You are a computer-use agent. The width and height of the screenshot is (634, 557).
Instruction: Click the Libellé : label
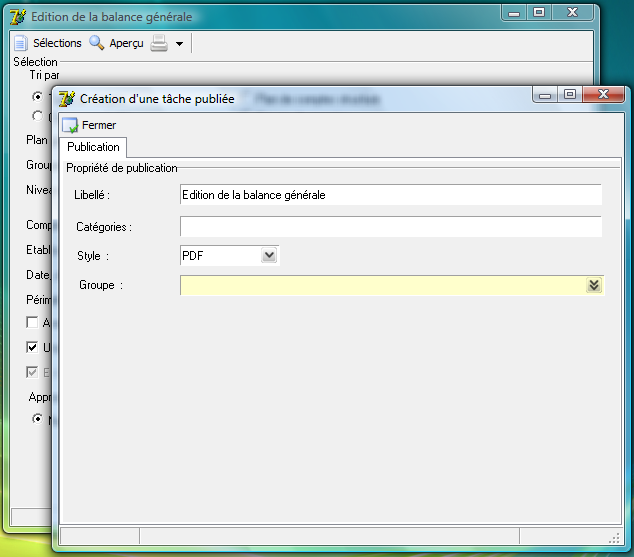pyautogui.click(x=92, y=195)
